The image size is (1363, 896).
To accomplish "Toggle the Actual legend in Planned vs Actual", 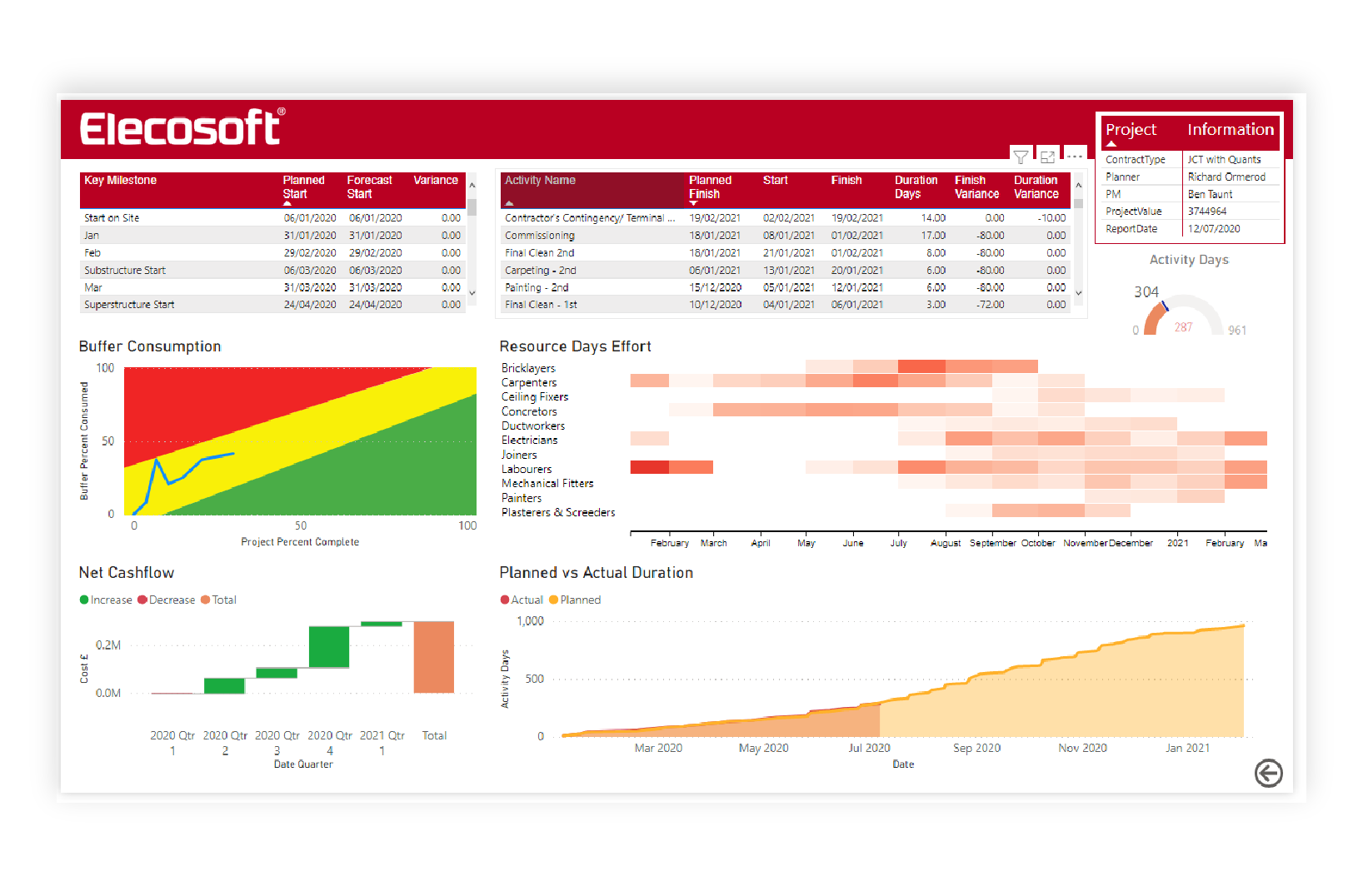I will (522, 600).
